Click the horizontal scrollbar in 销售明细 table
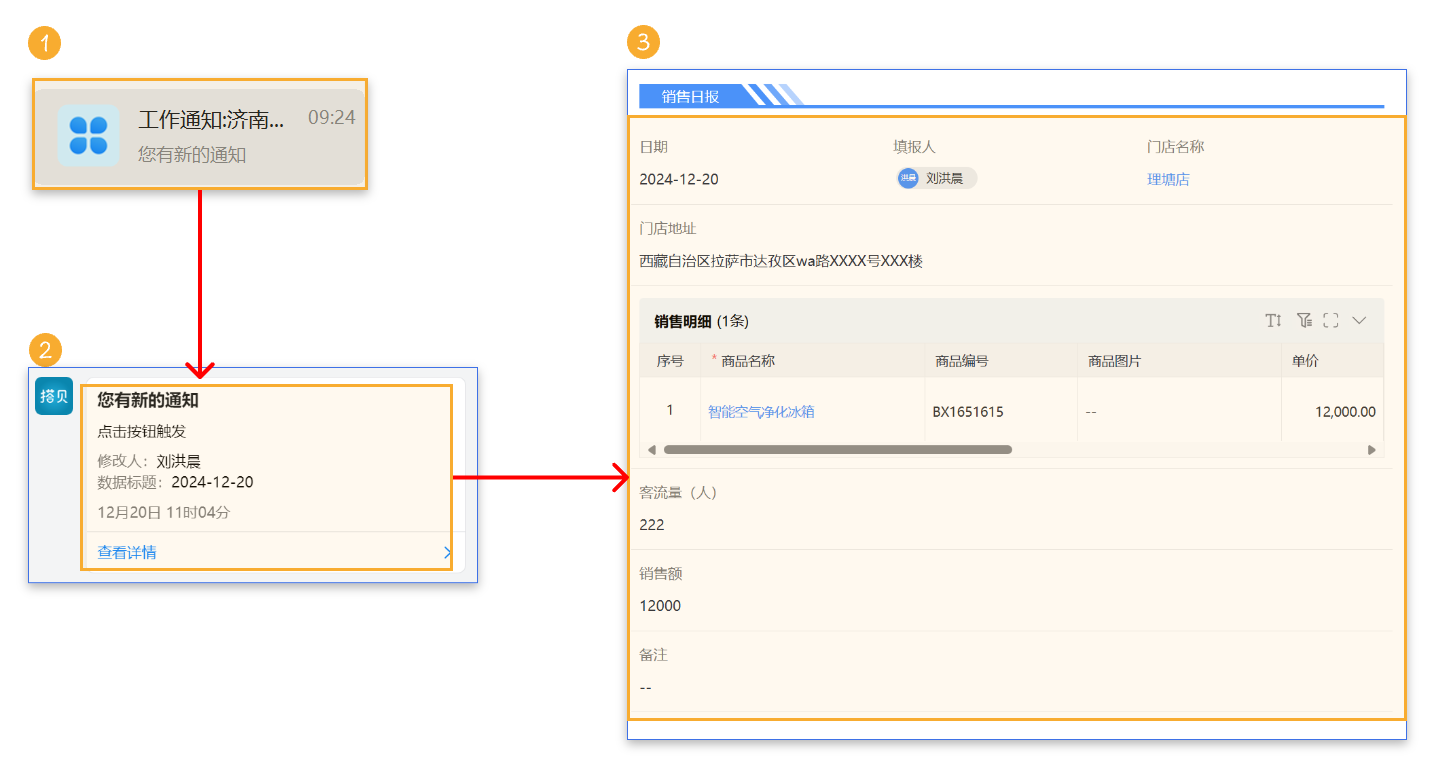Image resolution: width=1435 pixels, height=771 pixels. [x=837, y=450]
